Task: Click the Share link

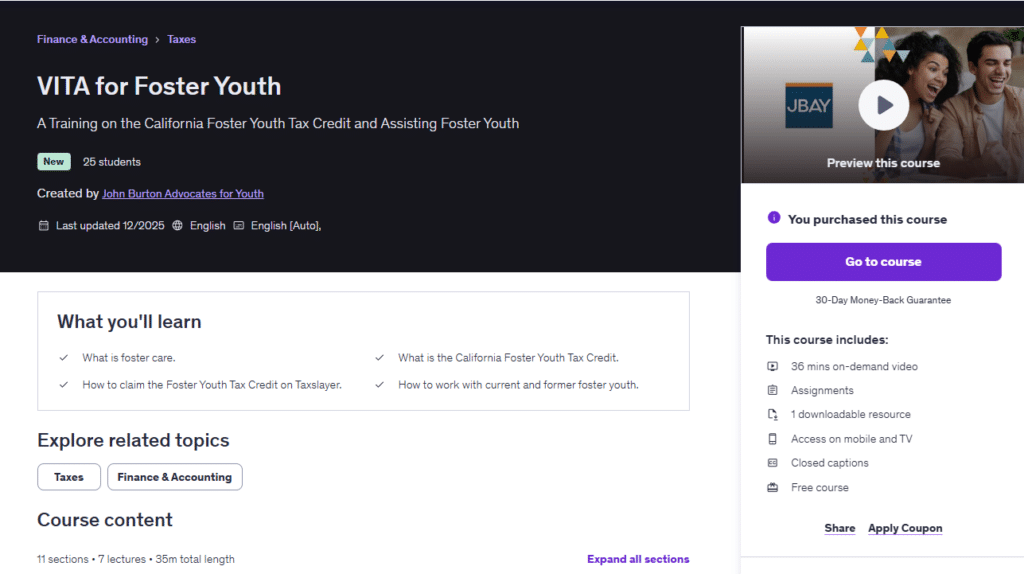Action: pyautogui.click(x=839, y=528)
